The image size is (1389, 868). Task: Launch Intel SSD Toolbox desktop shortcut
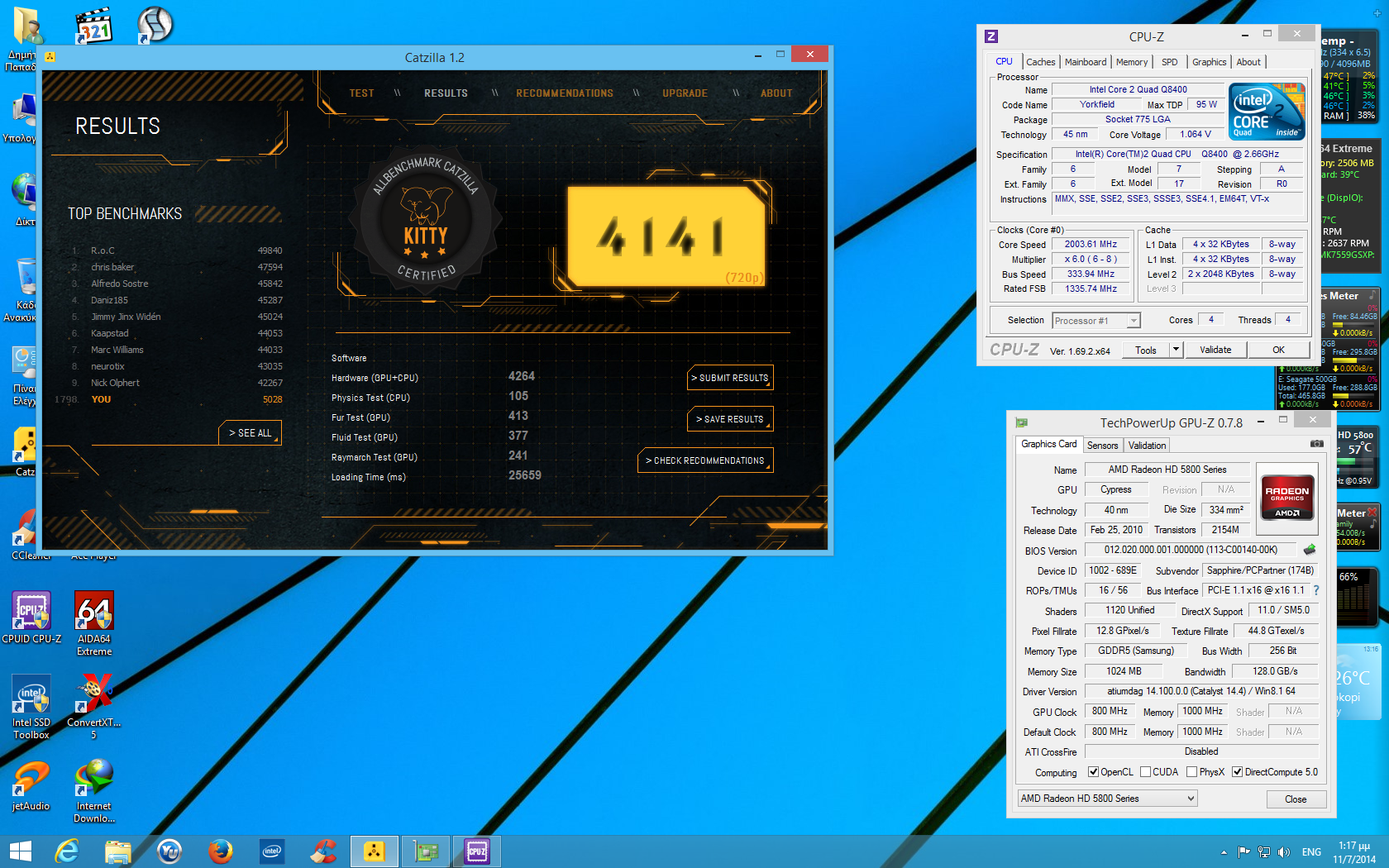pos(31,706)
